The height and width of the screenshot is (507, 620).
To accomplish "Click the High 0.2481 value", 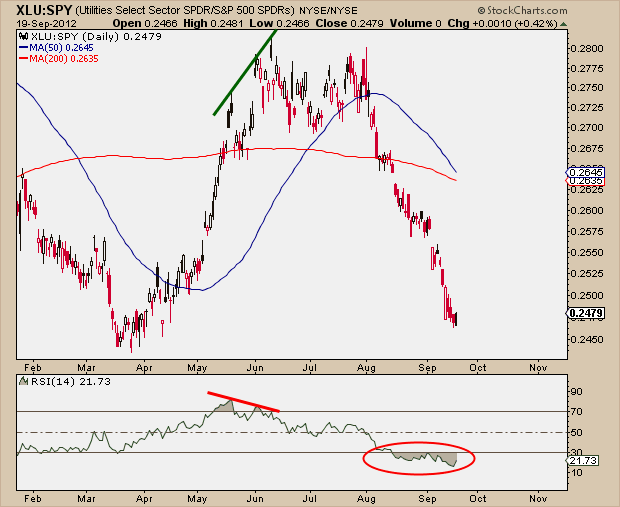I will tap(214, 23).
